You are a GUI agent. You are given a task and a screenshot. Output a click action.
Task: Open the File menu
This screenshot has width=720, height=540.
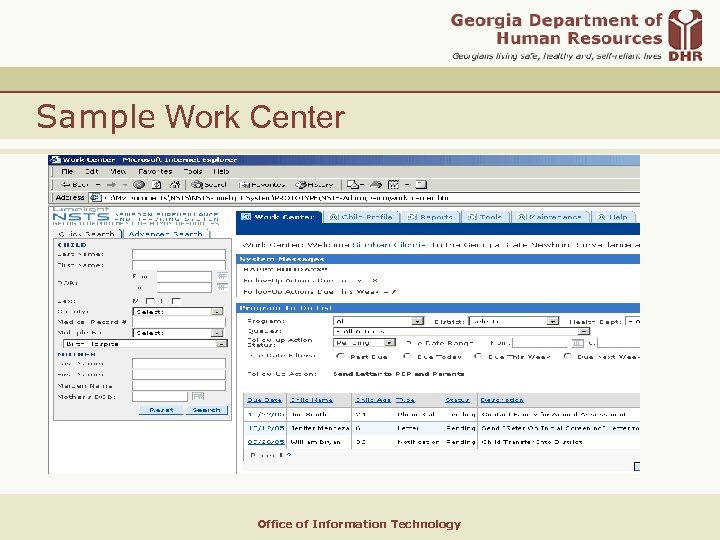coord(68,171)
